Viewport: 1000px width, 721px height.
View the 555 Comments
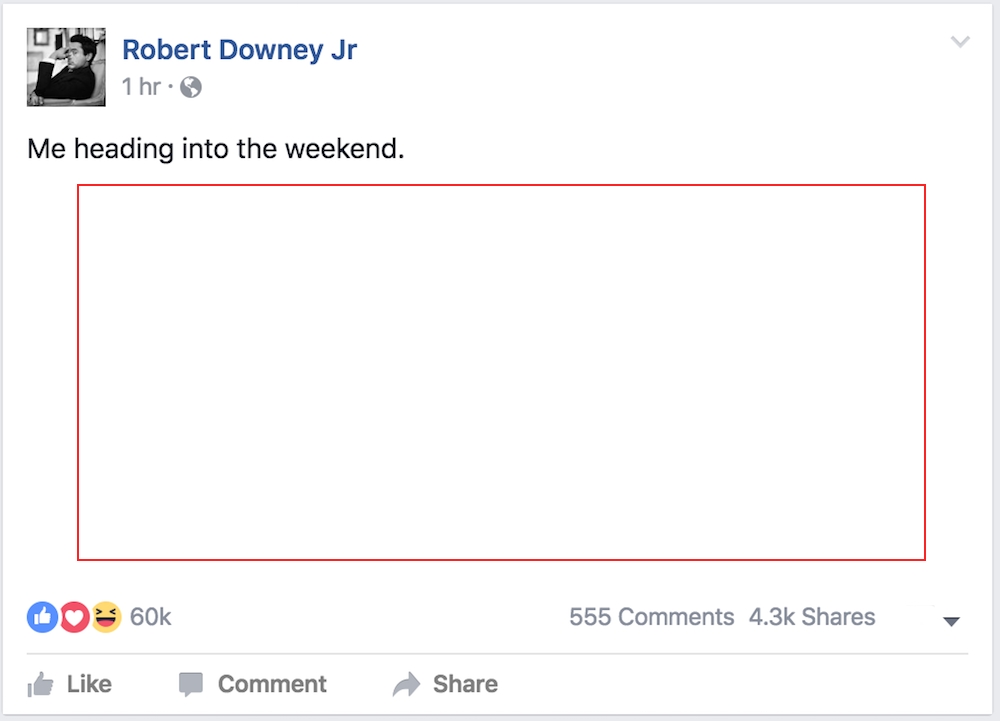(x=651, y=617)
